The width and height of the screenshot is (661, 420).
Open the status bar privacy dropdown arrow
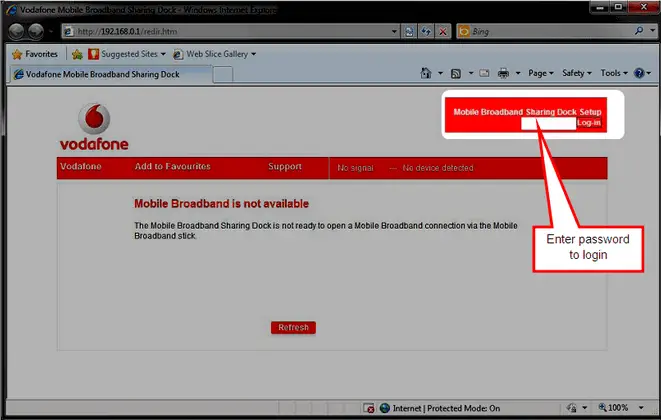[585, 408]
